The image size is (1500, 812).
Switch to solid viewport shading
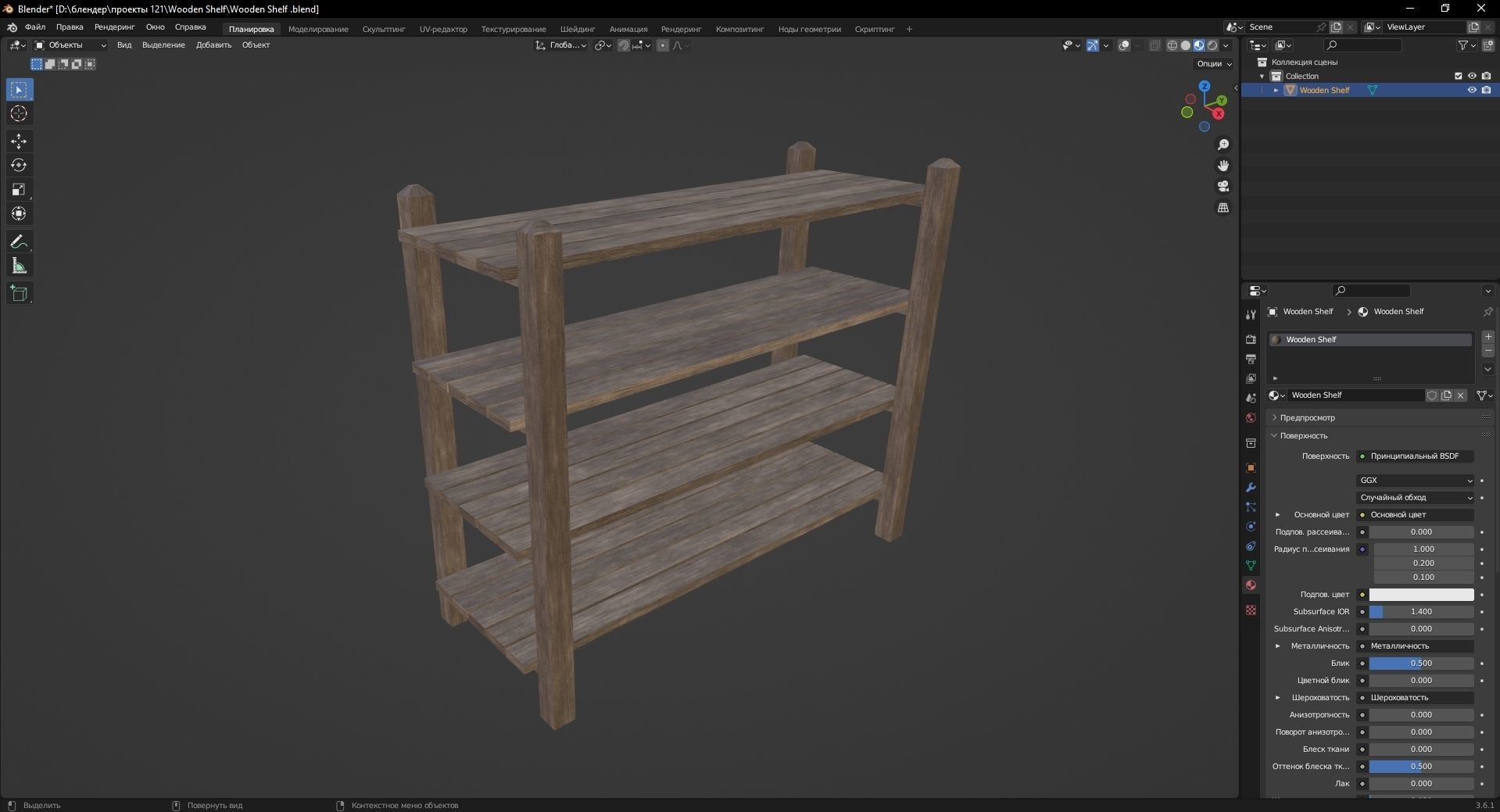click(1186, 45)
